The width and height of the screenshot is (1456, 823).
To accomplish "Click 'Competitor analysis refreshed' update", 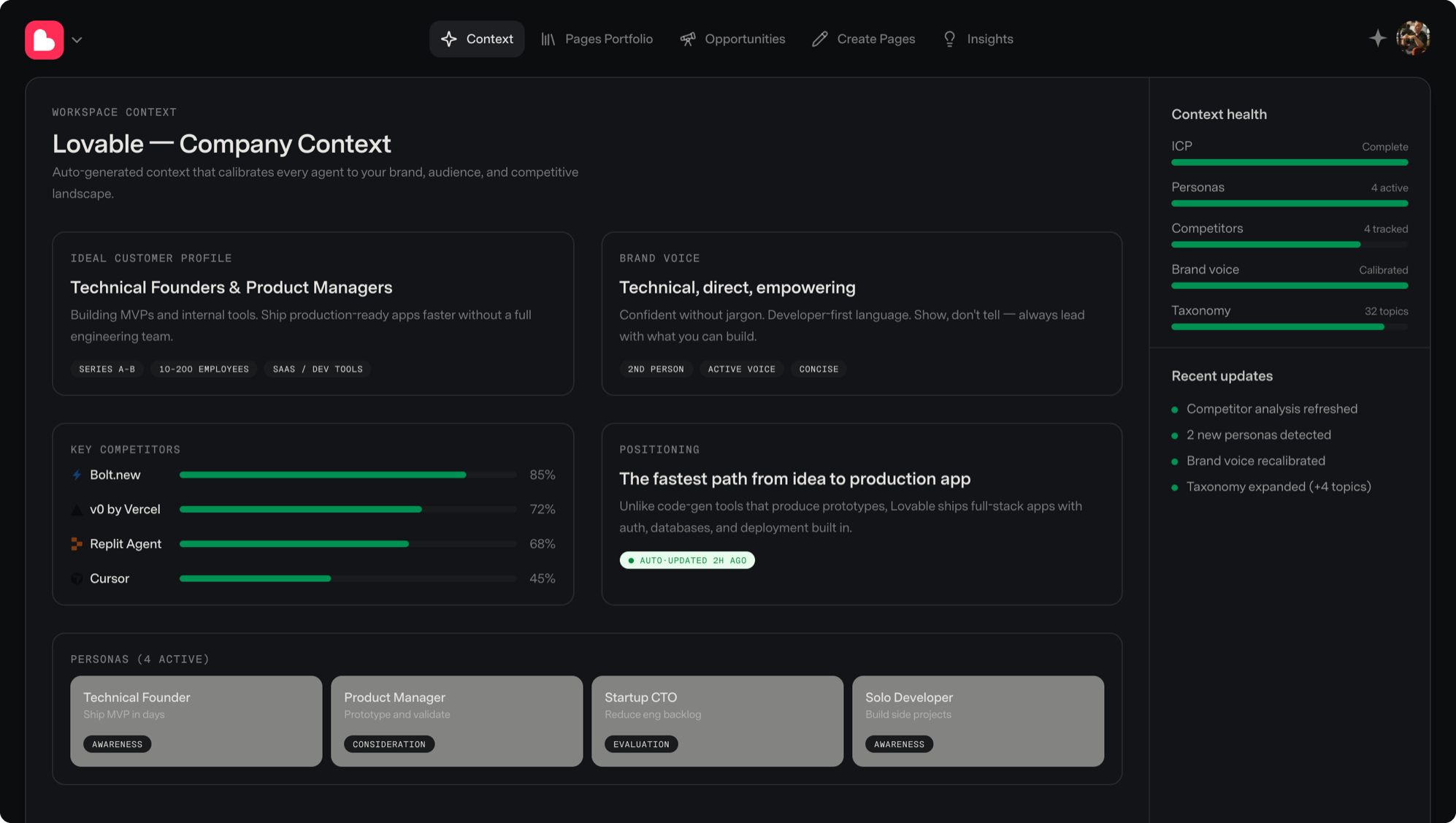I will tap(1272, 409).
